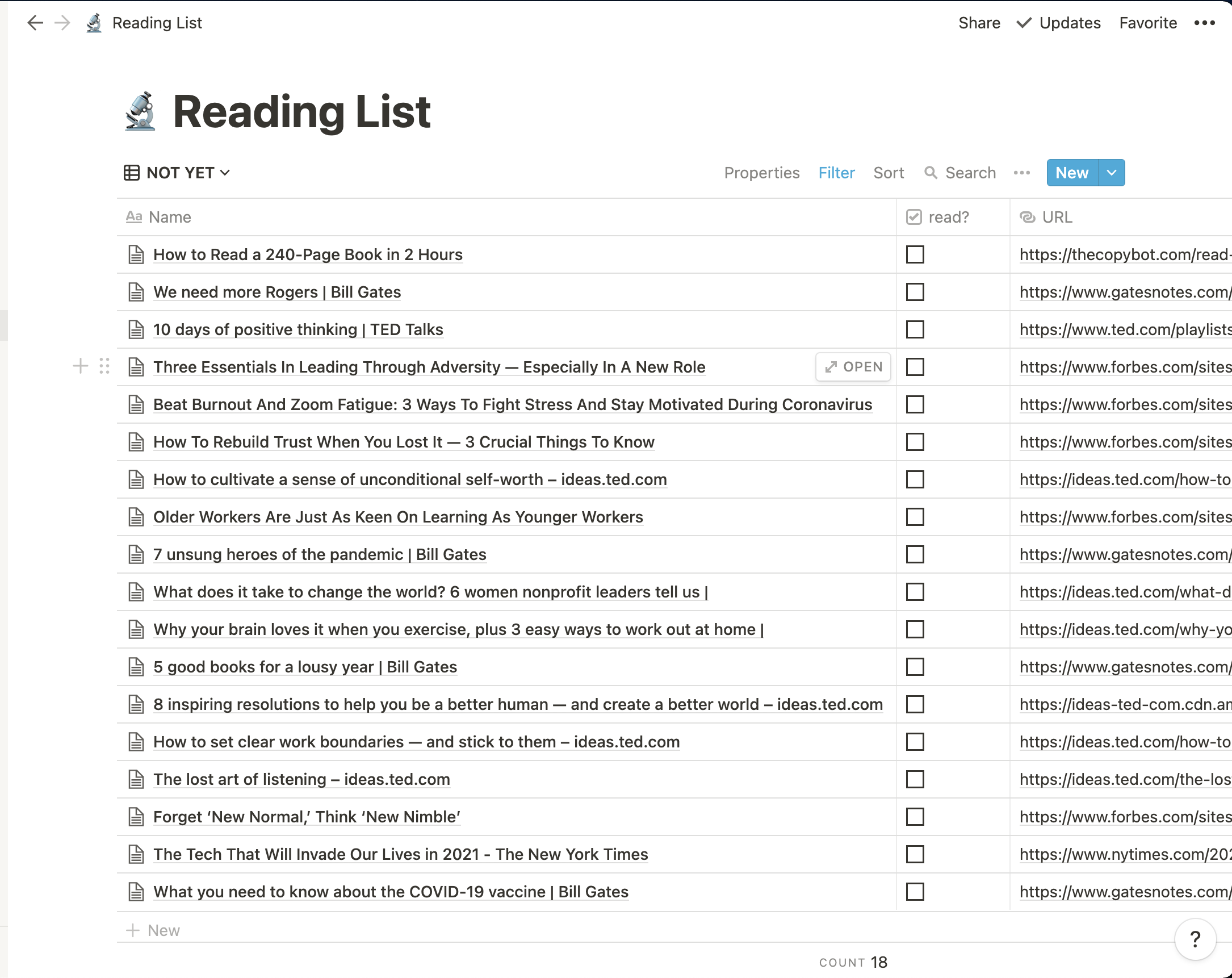Click page icon of Forget 'New Normal' row
1232x978 pixels.
136,817
